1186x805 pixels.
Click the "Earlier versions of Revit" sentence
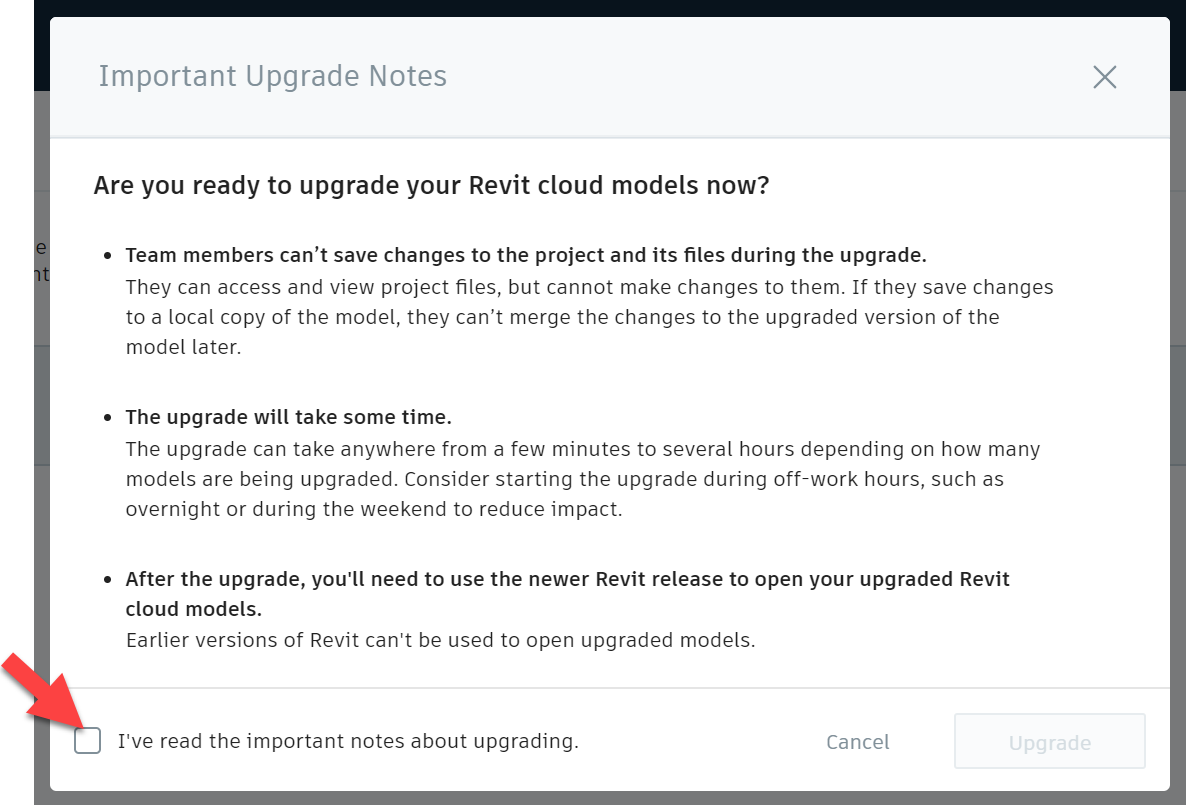tap(440, 640)
